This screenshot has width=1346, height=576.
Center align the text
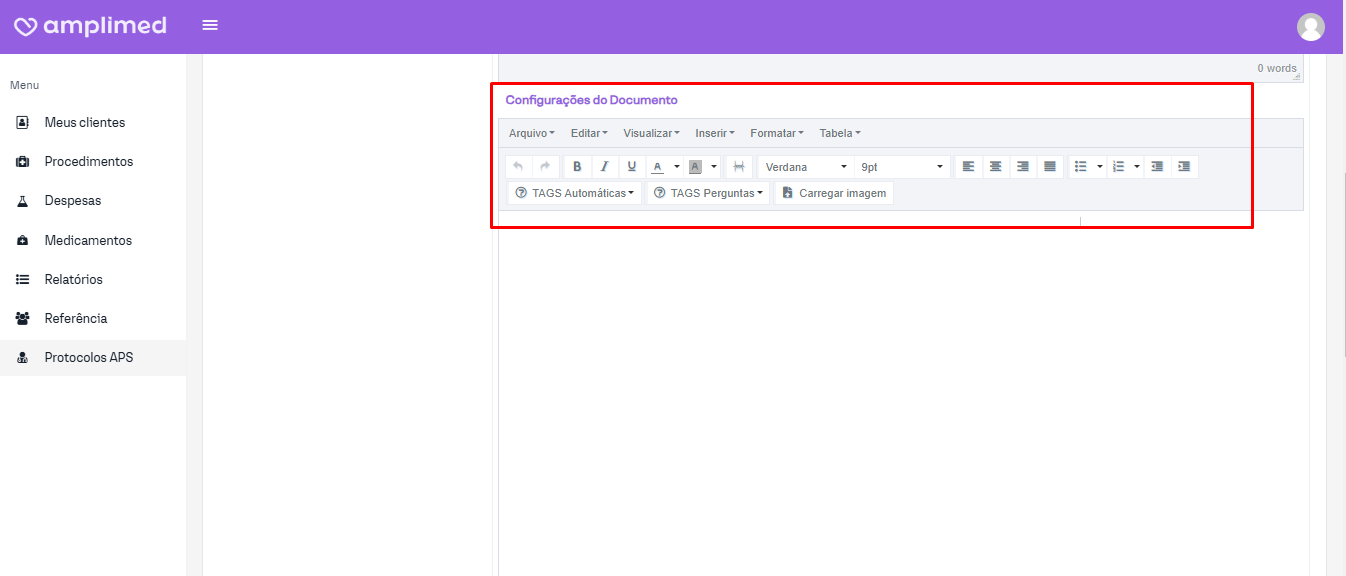995,167
